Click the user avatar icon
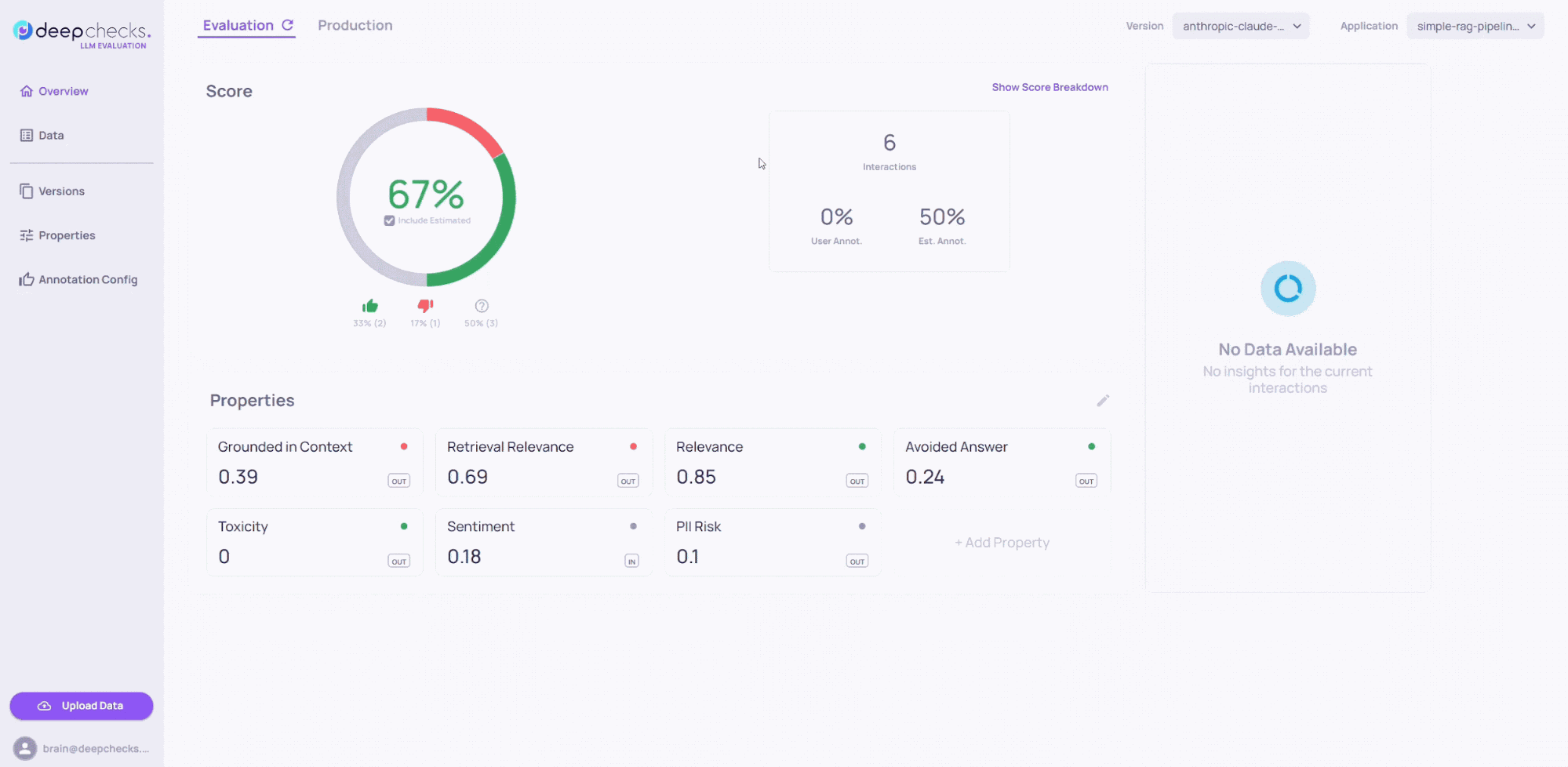This screenshot has width=1568, height=767. [x=25, y=748]
